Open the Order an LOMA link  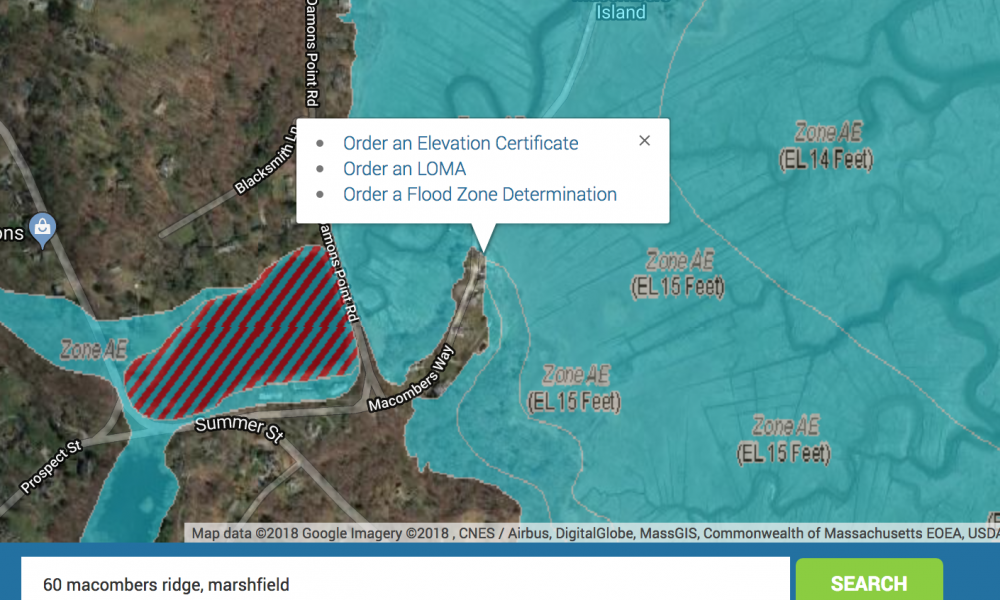click(x=404, y=169)
